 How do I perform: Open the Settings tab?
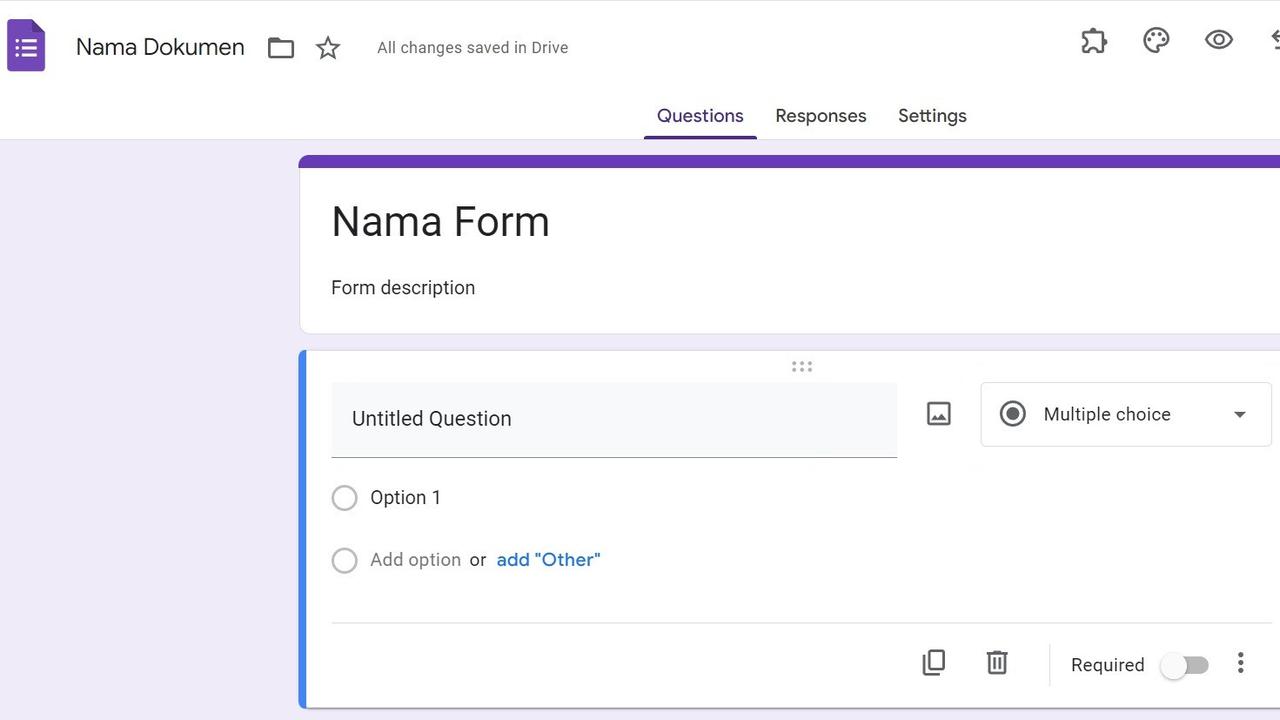coord(932,115)
